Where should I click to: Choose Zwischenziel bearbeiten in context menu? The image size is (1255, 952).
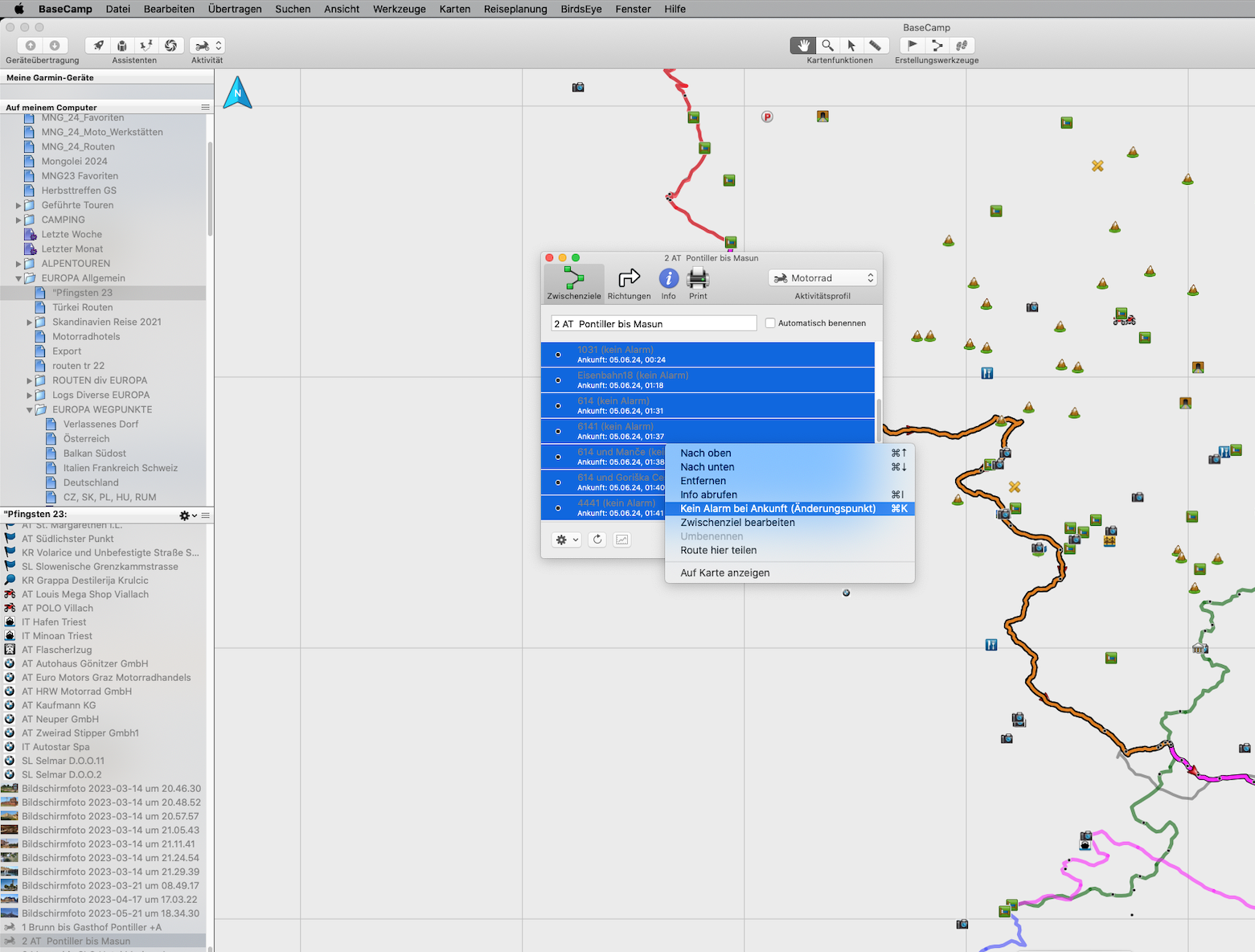pyautogui.click(x=790, y=523)
